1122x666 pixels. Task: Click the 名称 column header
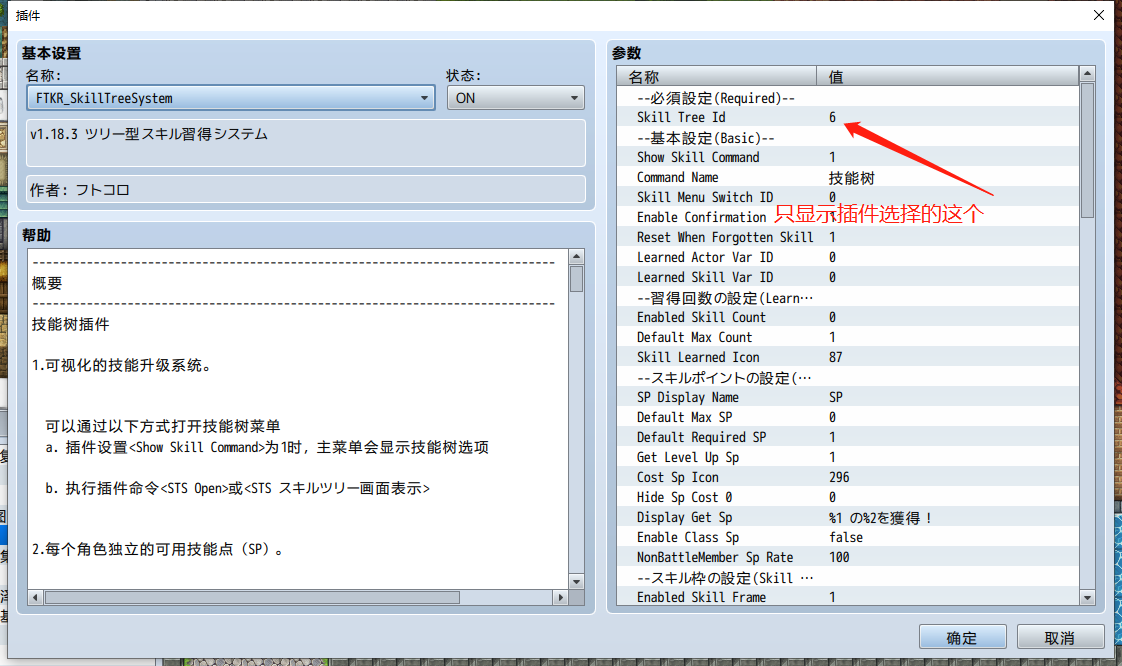716,76
